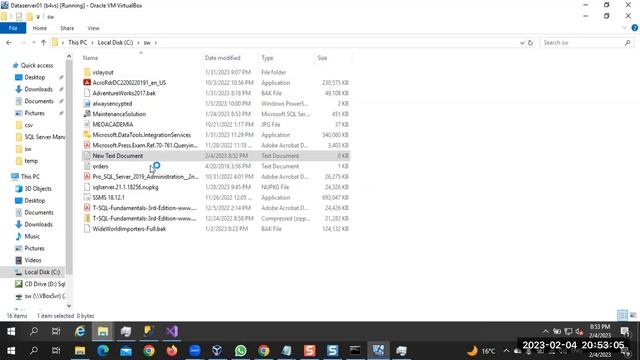Sort files by Size column header
The height and width of the screenshot is (360, 640).
point(322,58)
